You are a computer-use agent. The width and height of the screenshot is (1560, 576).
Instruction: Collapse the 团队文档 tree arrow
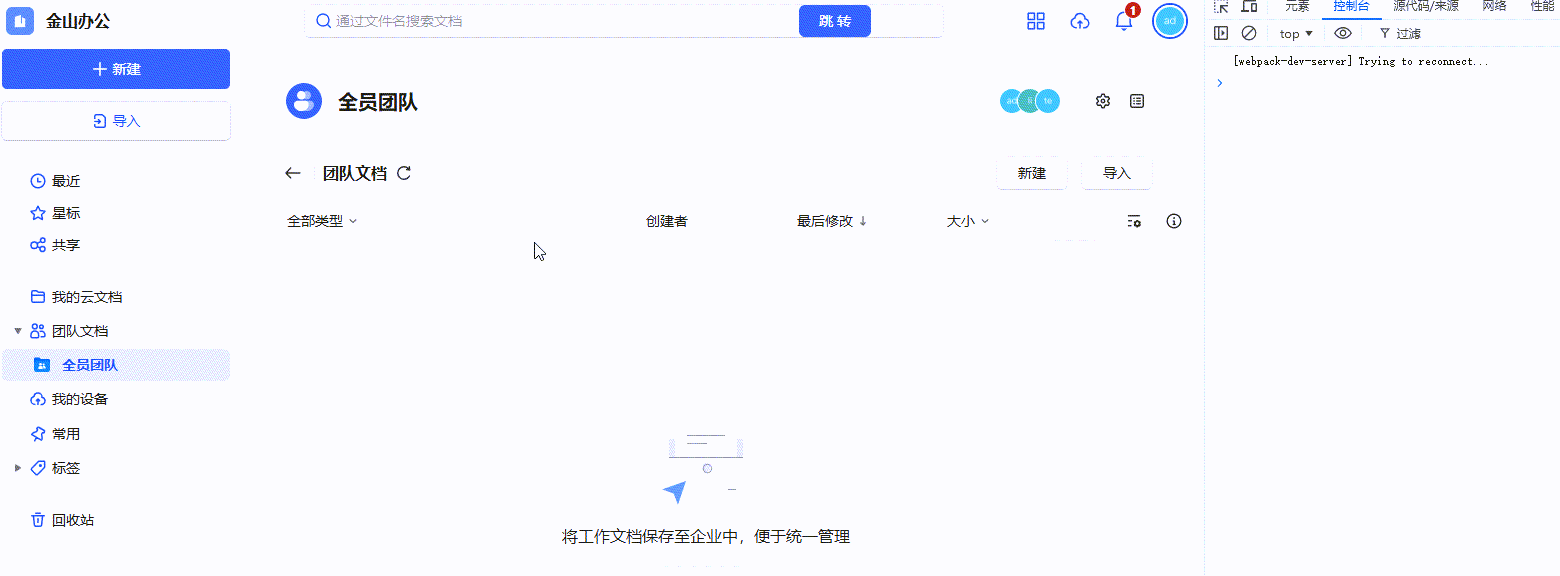click(x=17, y=331)
